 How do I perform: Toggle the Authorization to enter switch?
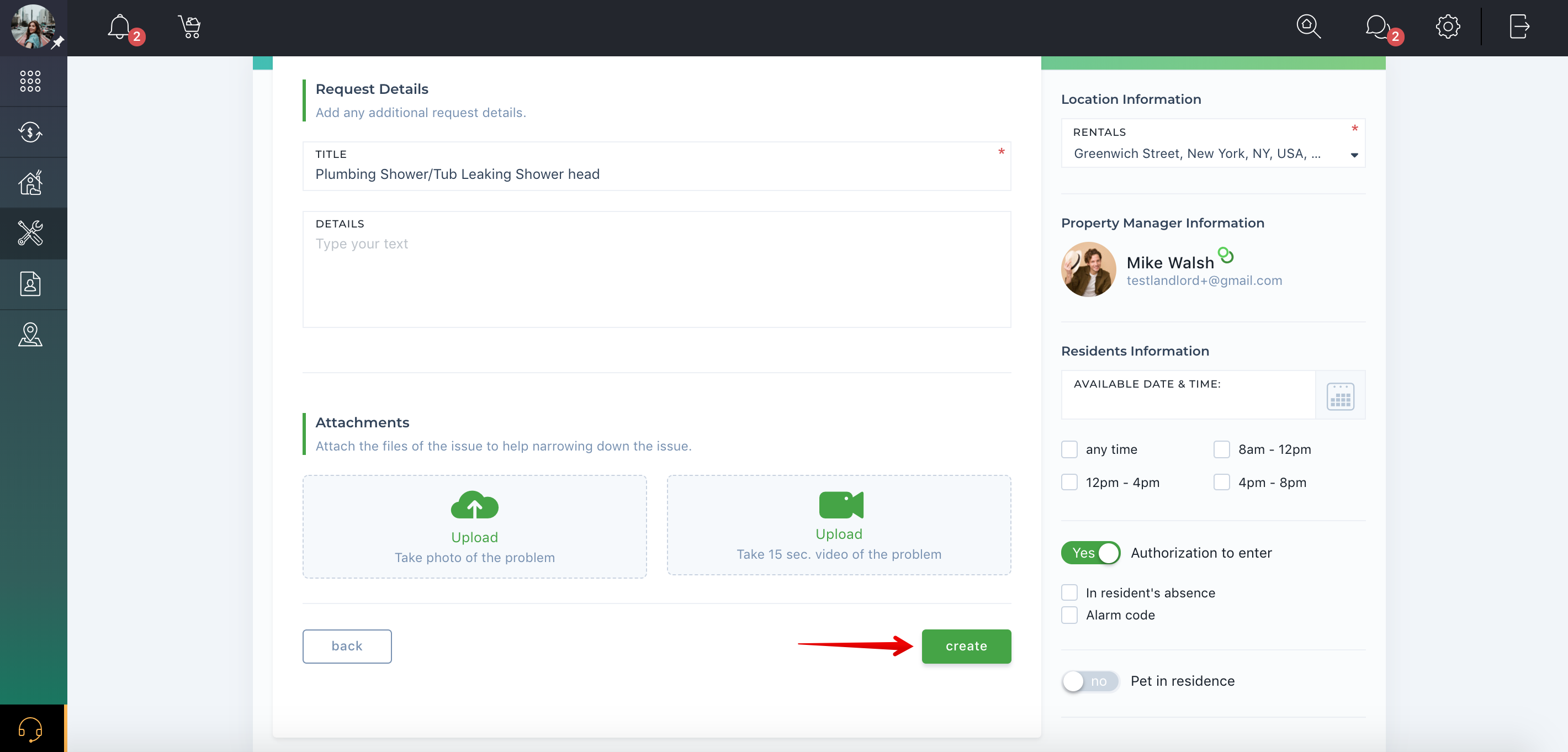[1091, 553]
